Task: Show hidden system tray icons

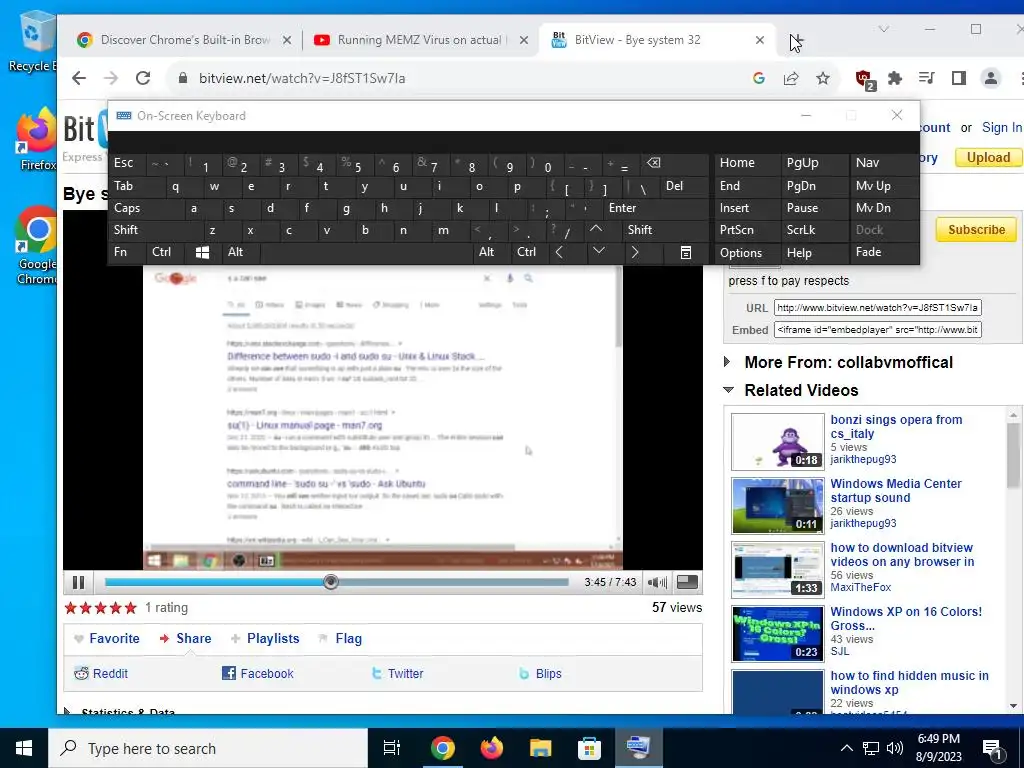Action: tap(846, 748)
